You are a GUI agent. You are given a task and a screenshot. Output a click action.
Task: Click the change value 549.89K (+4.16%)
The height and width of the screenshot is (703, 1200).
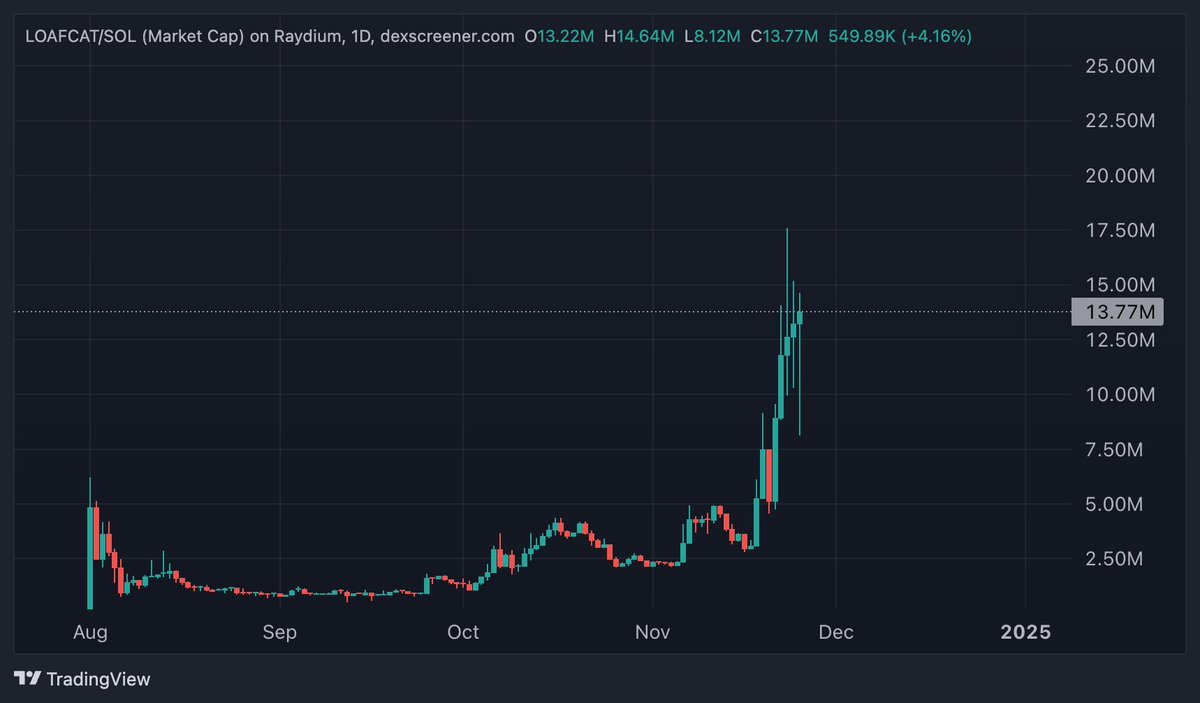[899, 37]
